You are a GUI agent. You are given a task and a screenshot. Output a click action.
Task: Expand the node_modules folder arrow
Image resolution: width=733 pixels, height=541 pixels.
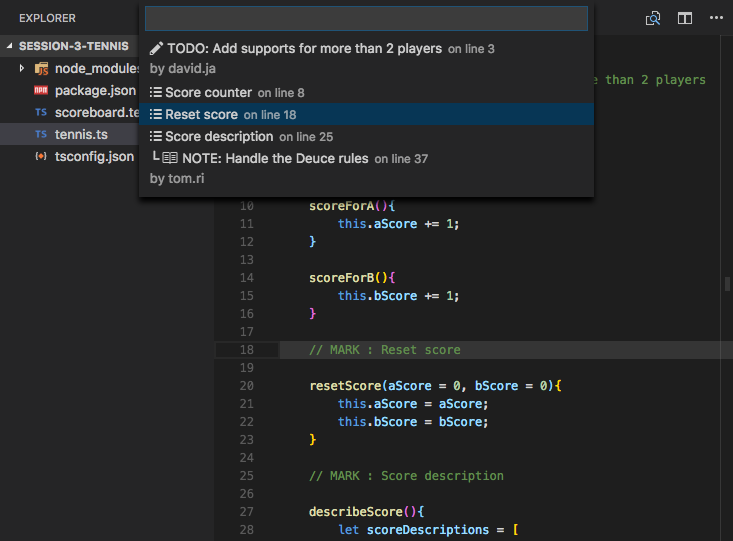(x=22, y=68)
